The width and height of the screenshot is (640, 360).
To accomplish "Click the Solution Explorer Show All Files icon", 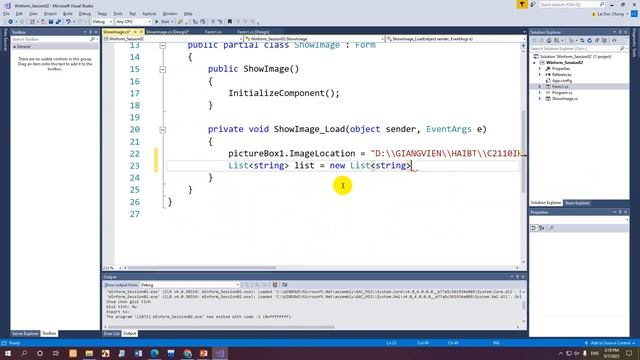I will click(x=604, y=40).
